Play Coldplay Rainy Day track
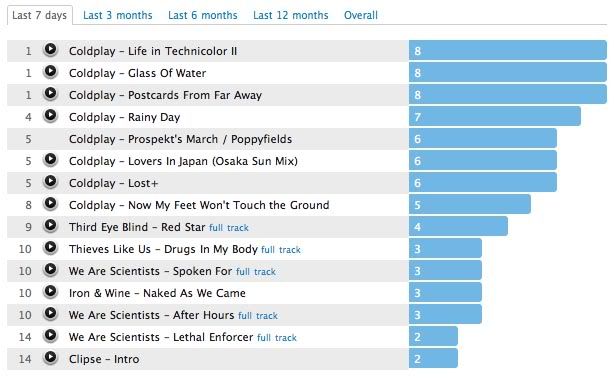The image size is (614, 378). point(51,116)
